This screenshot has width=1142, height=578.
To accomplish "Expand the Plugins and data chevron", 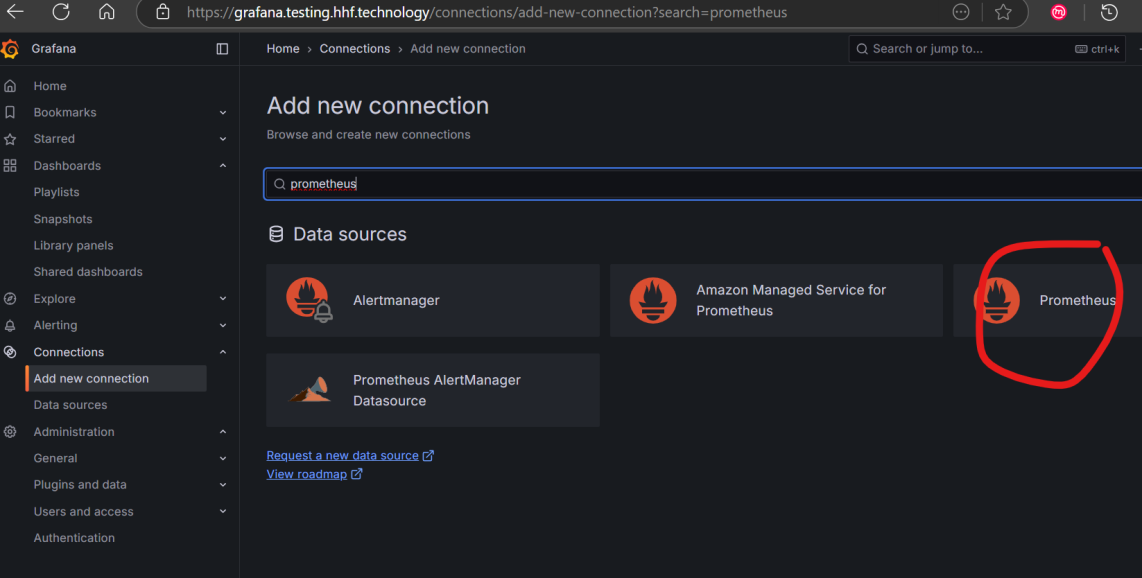I will [223, 485].
